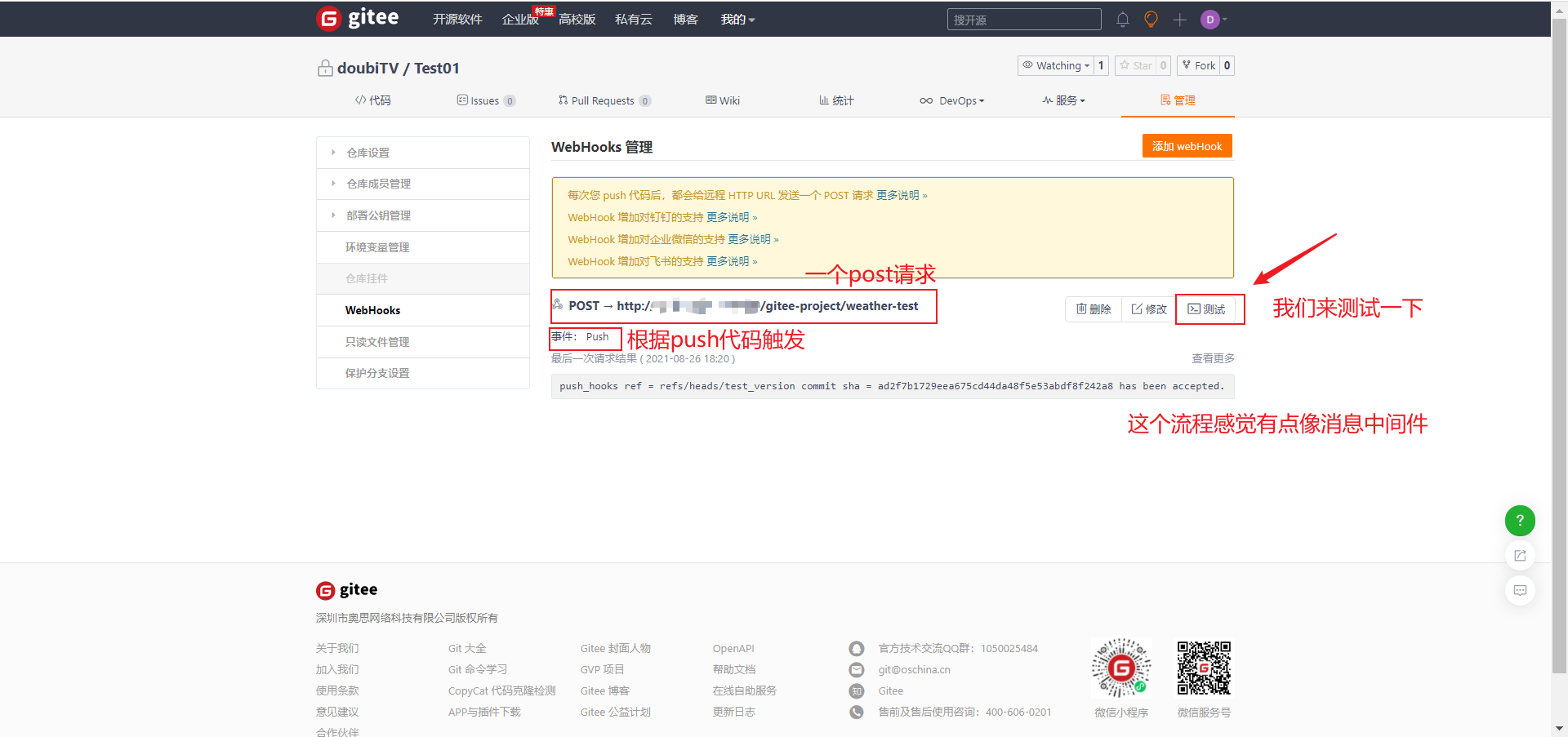Delete the webhook with 删除 button
This screenshot has height=737, width=1568.
pos(1094,309)
